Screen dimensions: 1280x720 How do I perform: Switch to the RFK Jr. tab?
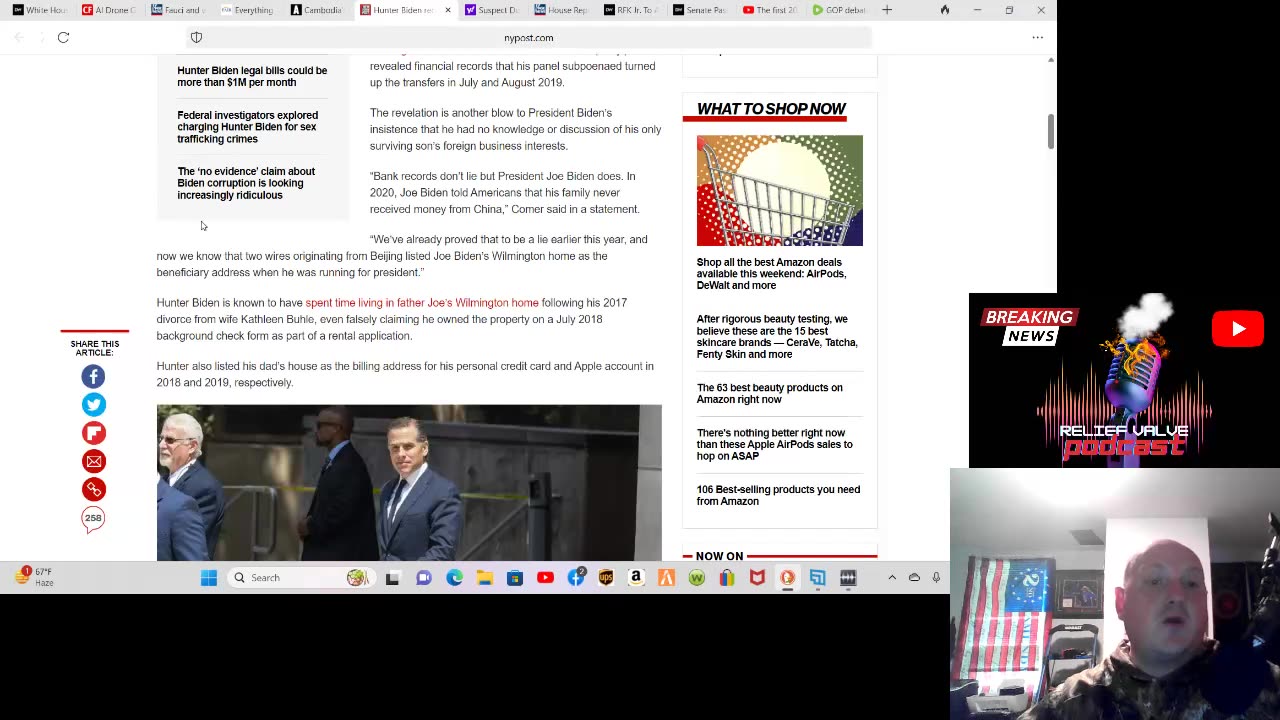point(630,10)
